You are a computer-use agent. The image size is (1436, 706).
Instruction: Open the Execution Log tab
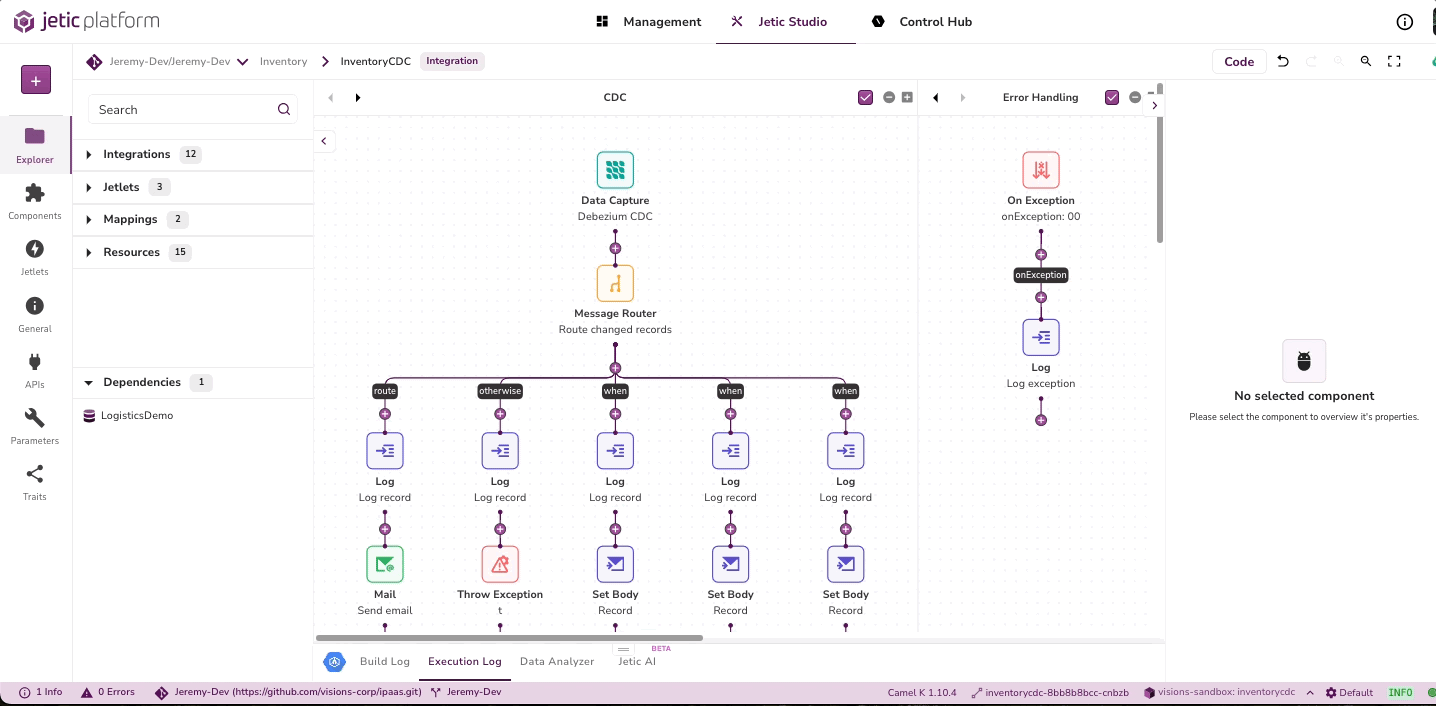click(465, 662)
